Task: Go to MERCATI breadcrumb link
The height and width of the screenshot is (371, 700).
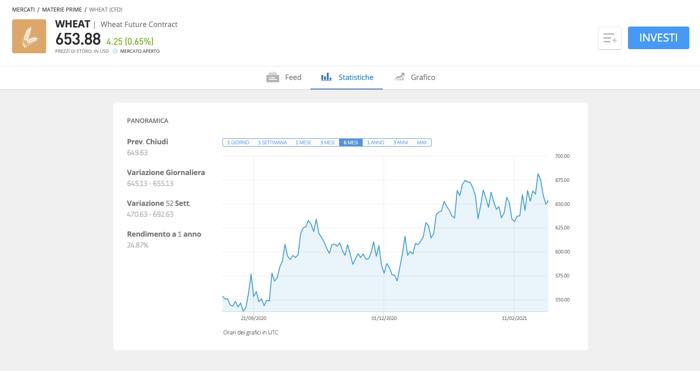Action: (23, 9)
